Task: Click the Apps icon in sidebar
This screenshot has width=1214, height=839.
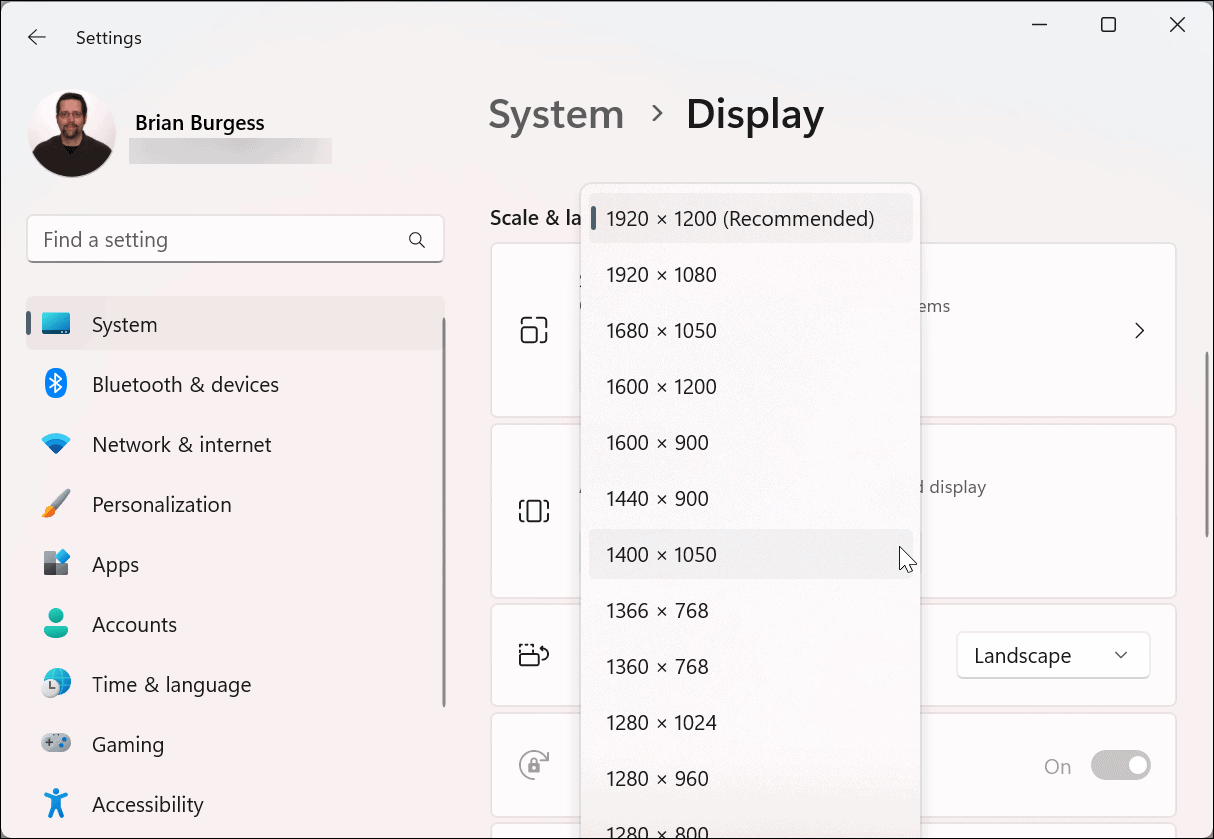Action: pyautogui.click(x=56, y=564)
